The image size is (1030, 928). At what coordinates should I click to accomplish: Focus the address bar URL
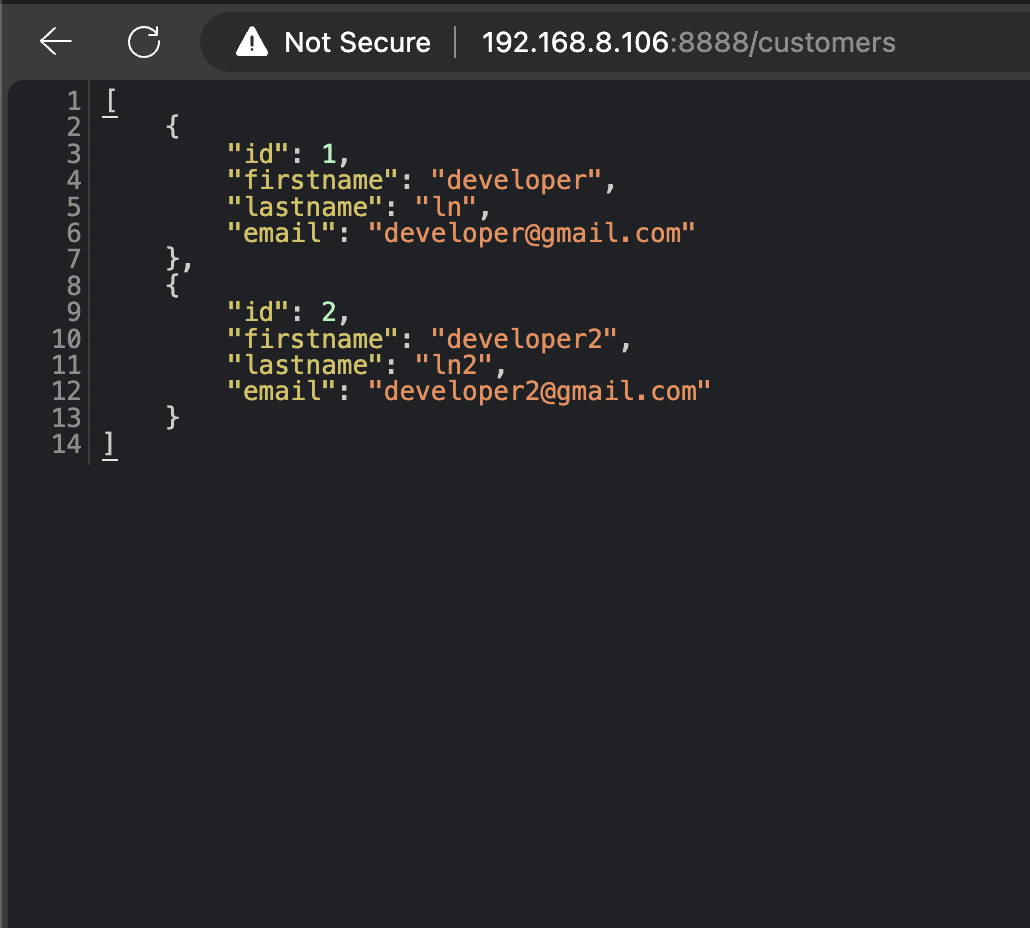[688, 43]
